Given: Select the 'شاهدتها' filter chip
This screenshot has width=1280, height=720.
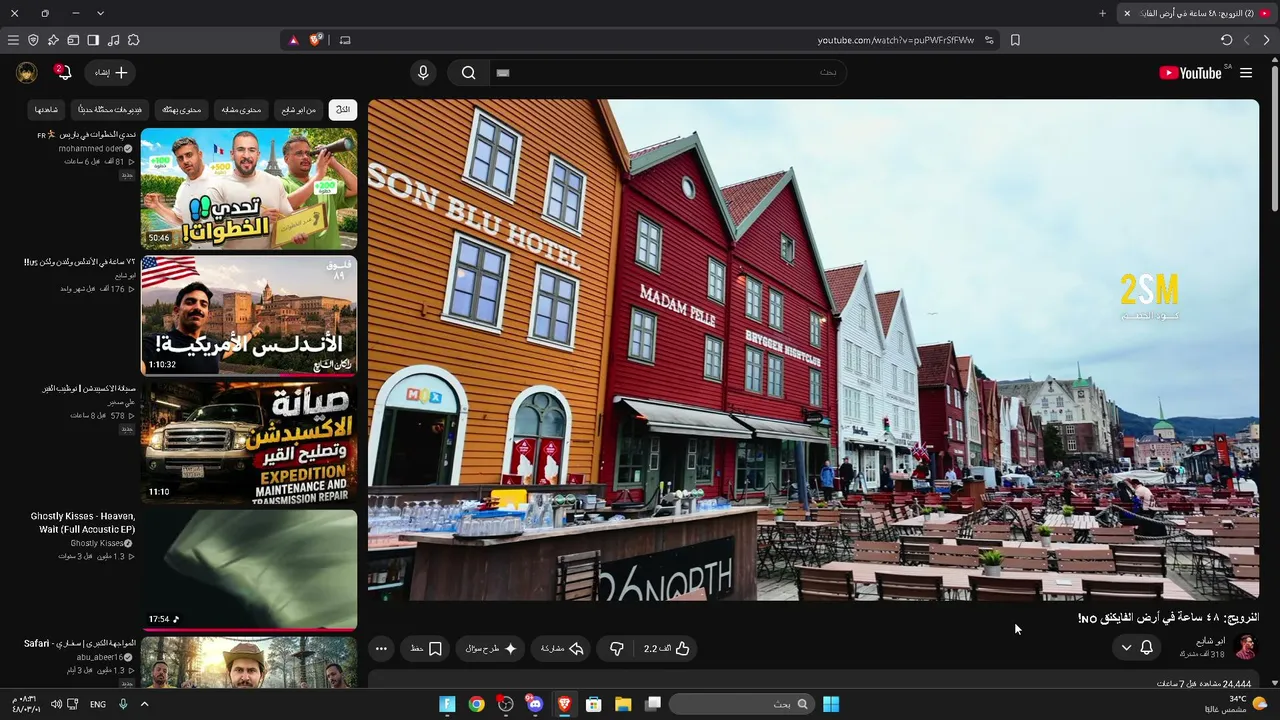Looking at the screenshot, I should click(x=47, y=109).
